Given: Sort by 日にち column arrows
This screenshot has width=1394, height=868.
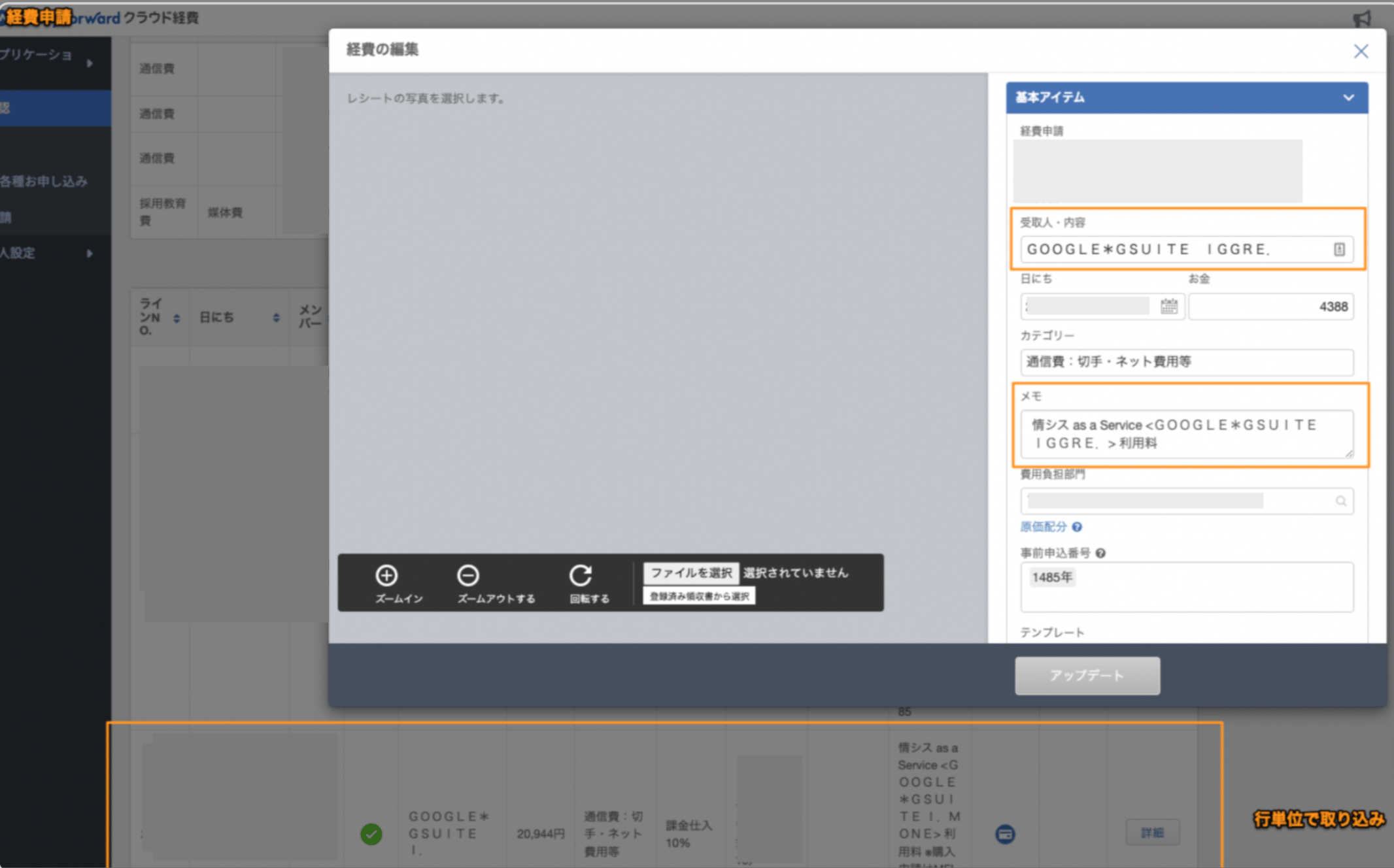Looking at the screenshot, I should (x=276, y=318).
